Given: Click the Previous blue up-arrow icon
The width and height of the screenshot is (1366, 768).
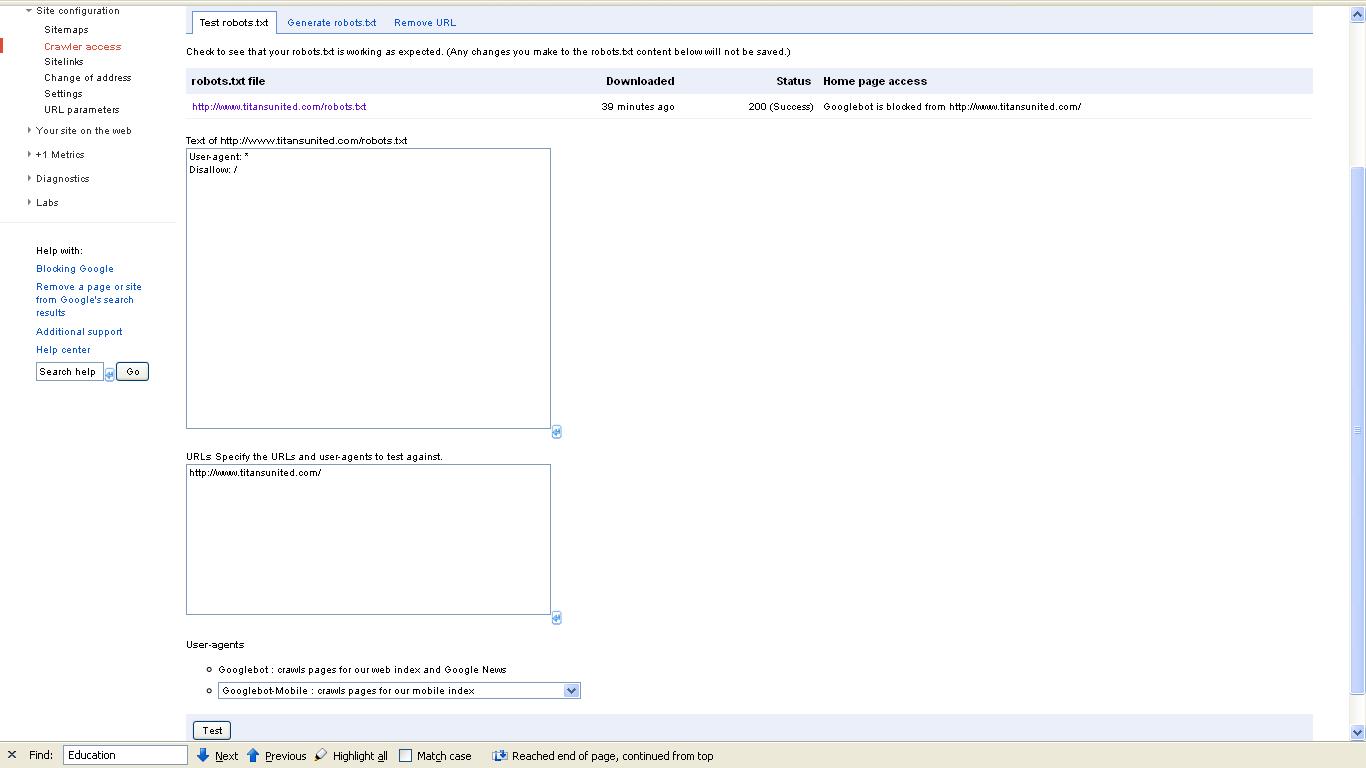Looking at the screenshot, I should (x=253, y=756).
